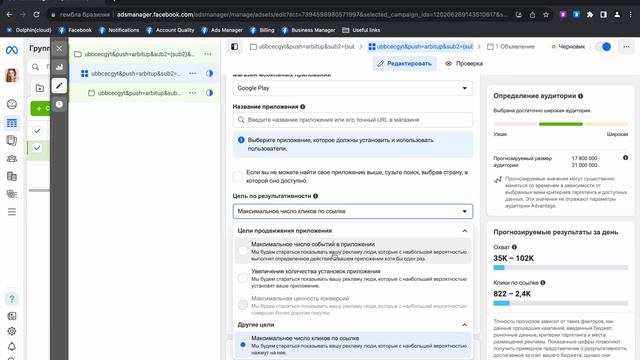This screenshot has width=640, height=360.
Task: Click the Охват 35K – 102K progress bar
Action: 560,268
